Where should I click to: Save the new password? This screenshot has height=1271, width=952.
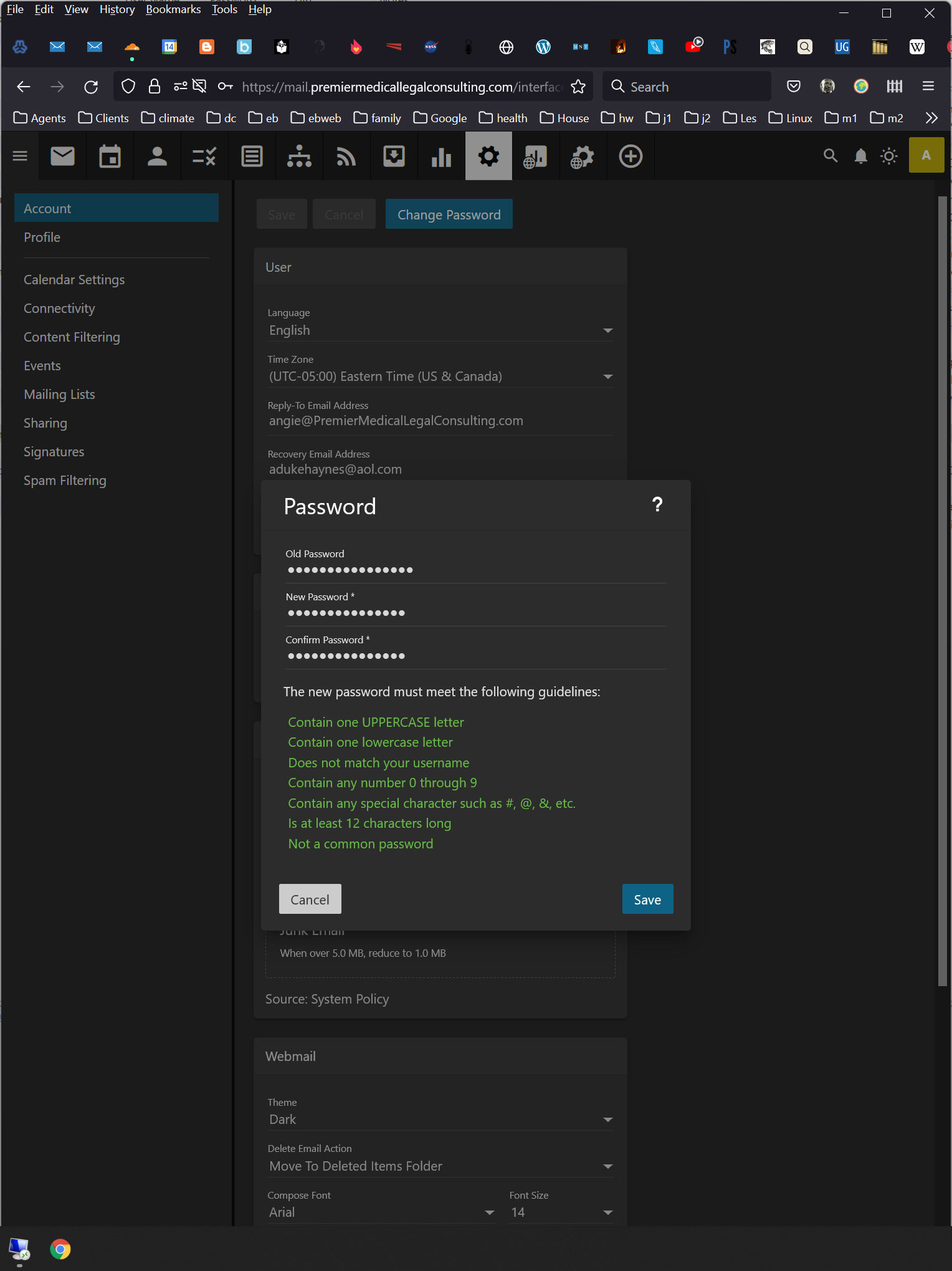647,899
